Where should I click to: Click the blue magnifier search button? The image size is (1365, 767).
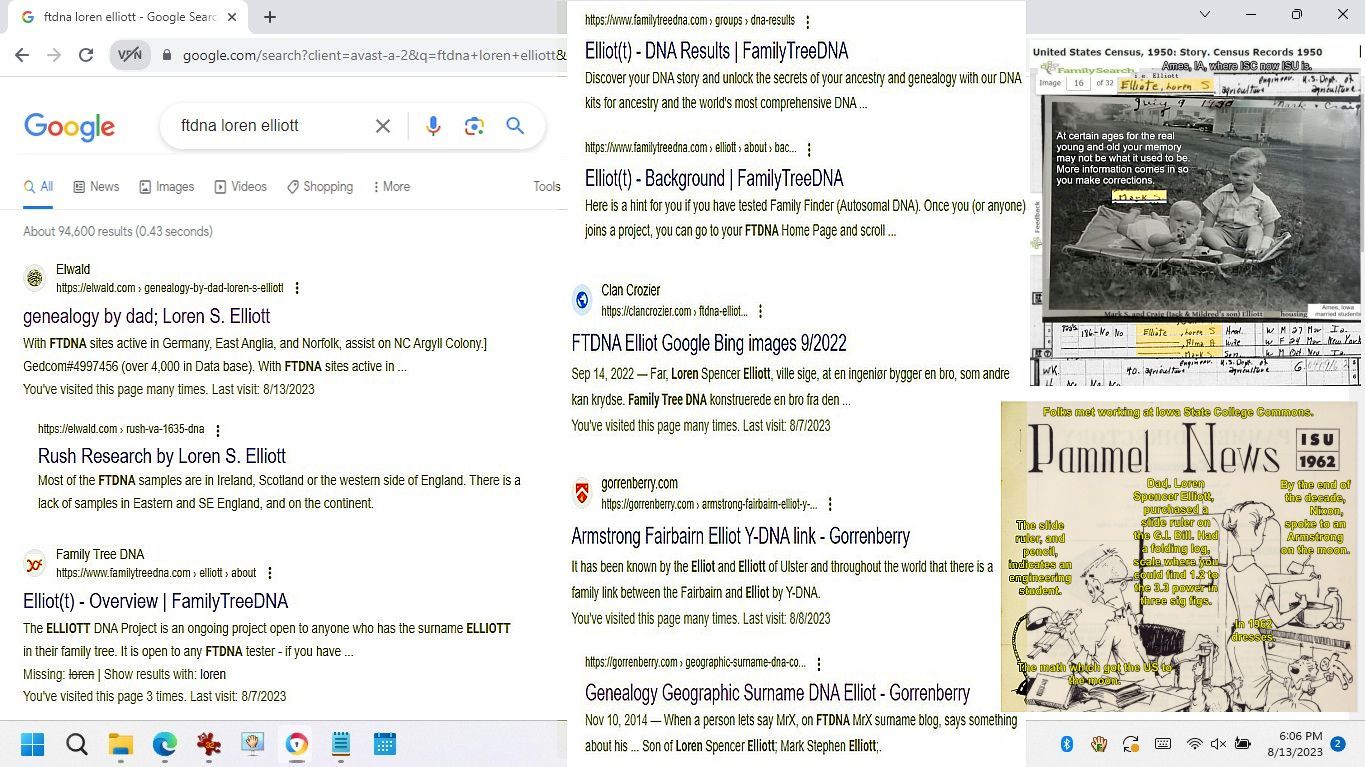[515, 126]
